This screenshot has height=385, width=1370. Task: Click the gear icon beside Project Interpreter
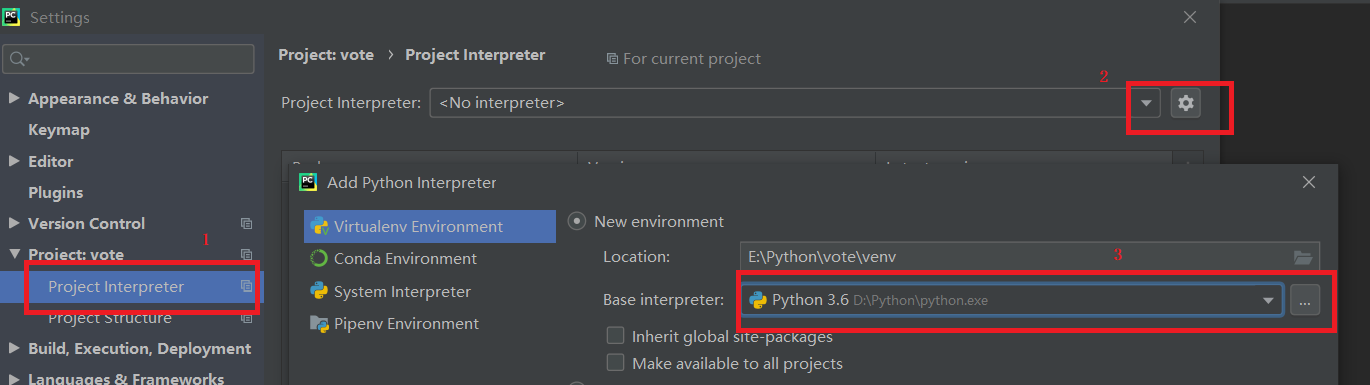1186,102
